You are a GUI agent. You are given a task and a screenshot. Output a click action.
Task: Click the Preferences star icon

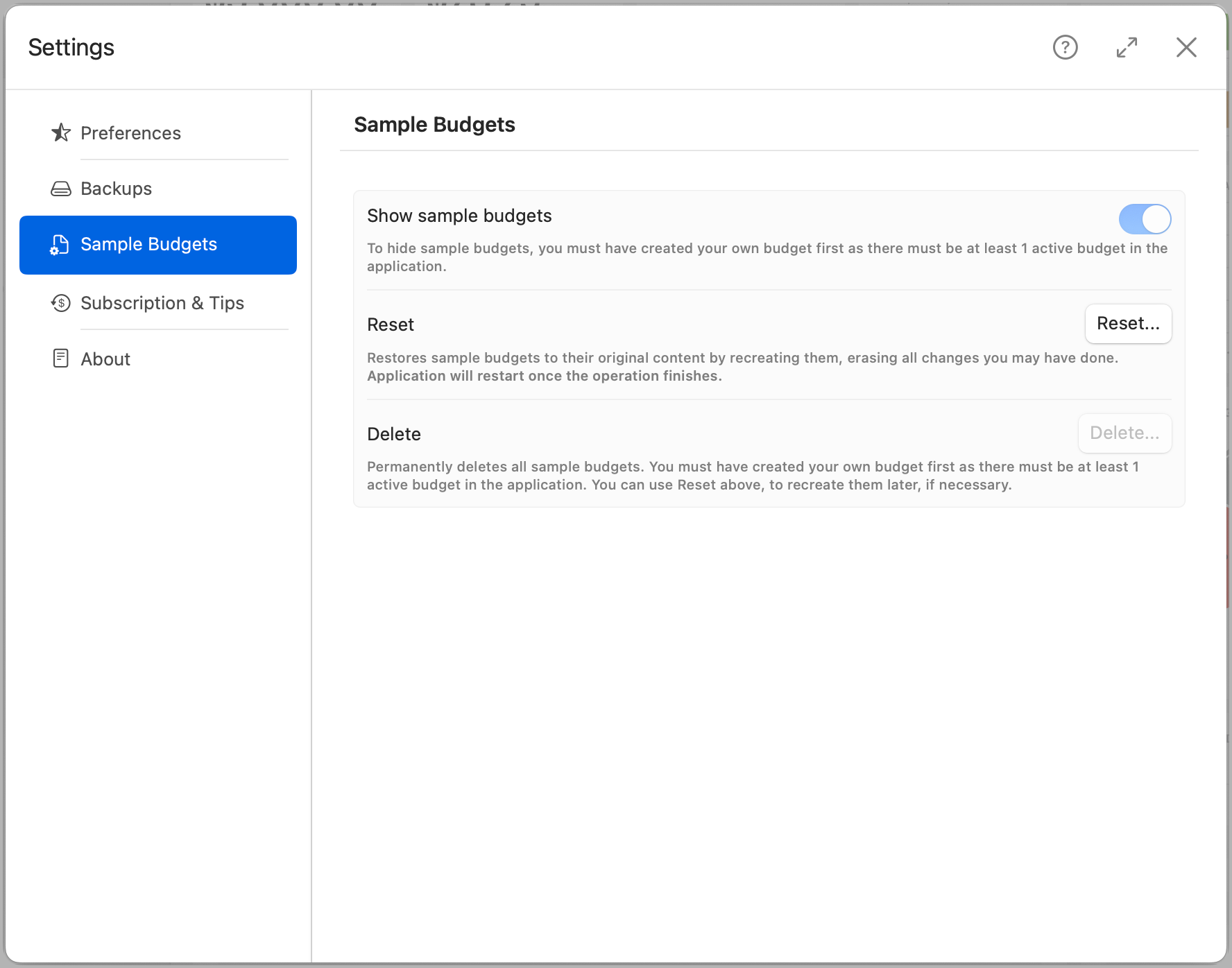coord(61,132)
